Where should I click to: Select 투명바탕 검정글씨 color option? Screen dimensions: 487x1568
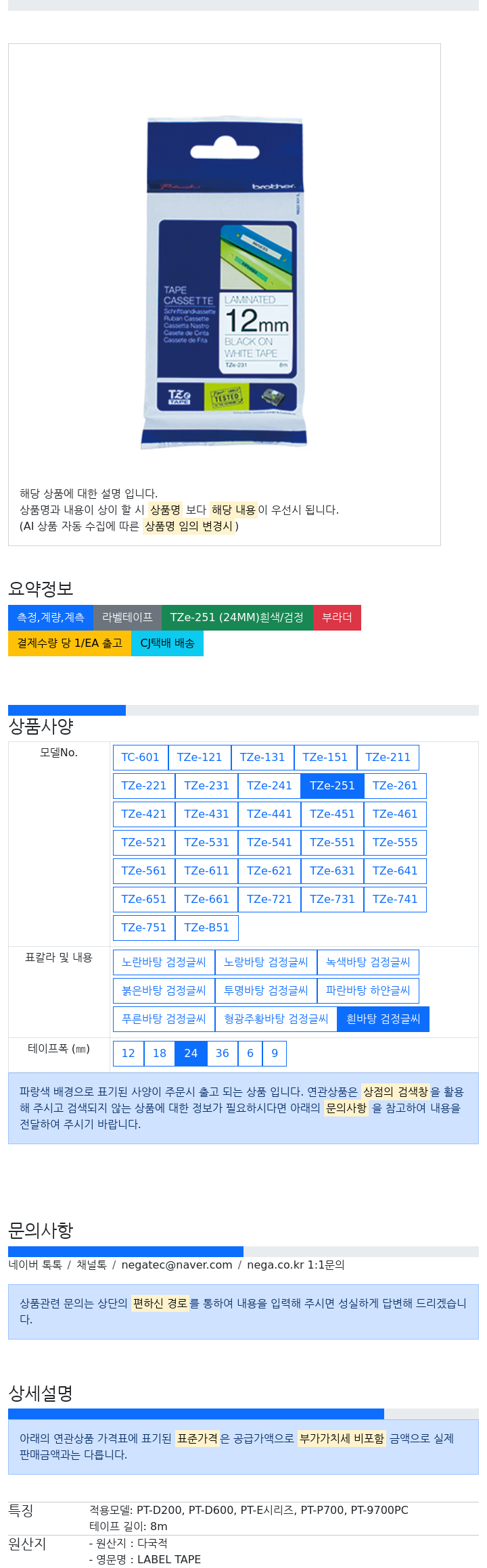pyautogui.click(x=266, y=990)
